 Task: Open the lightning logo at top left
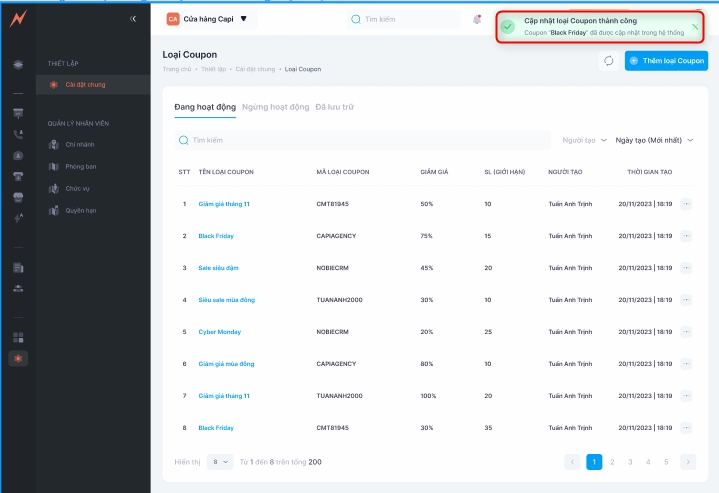click(18, 19)
